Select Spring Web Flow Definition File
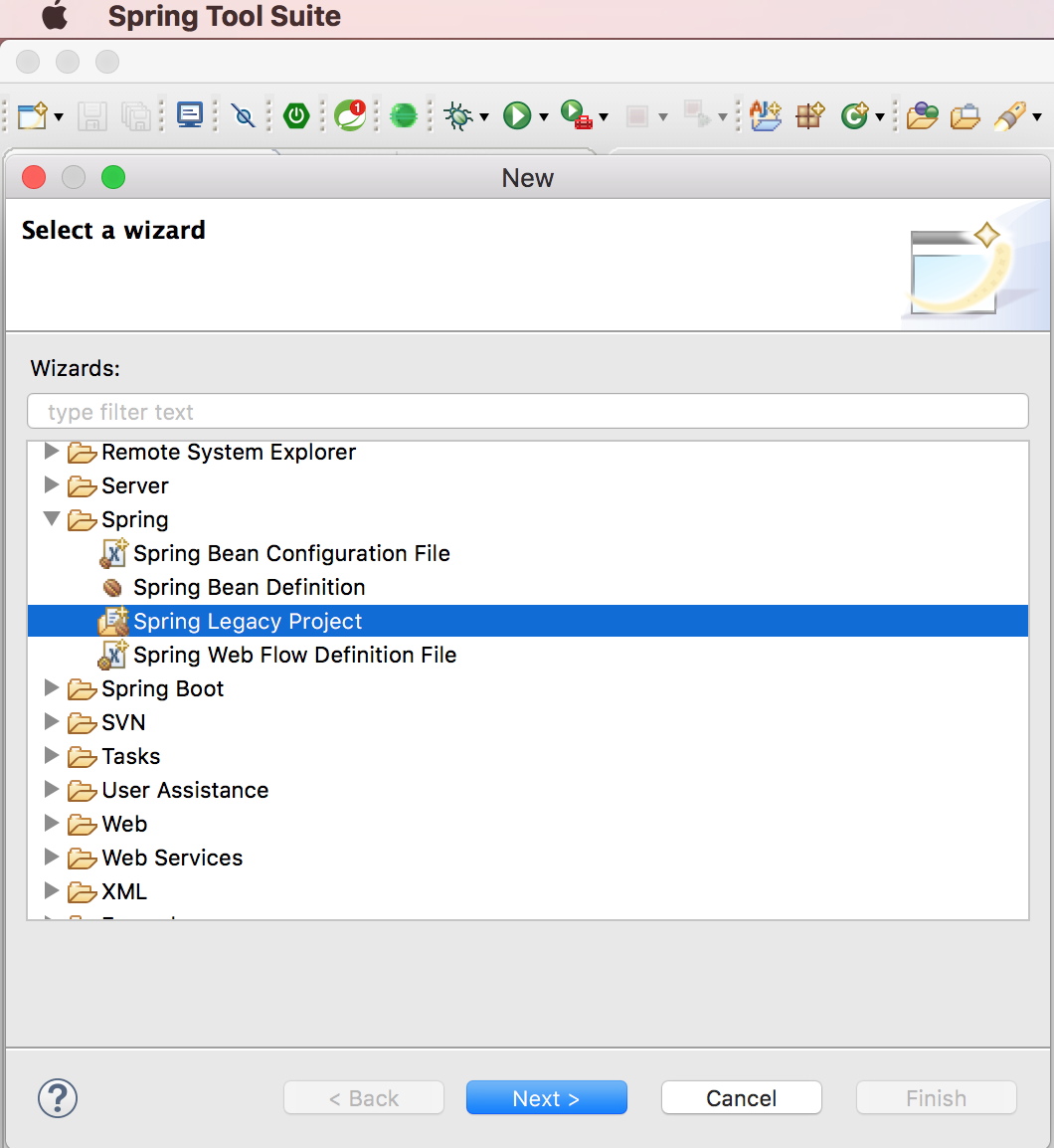1054x1148 pixels. click(x=294, y=655)
